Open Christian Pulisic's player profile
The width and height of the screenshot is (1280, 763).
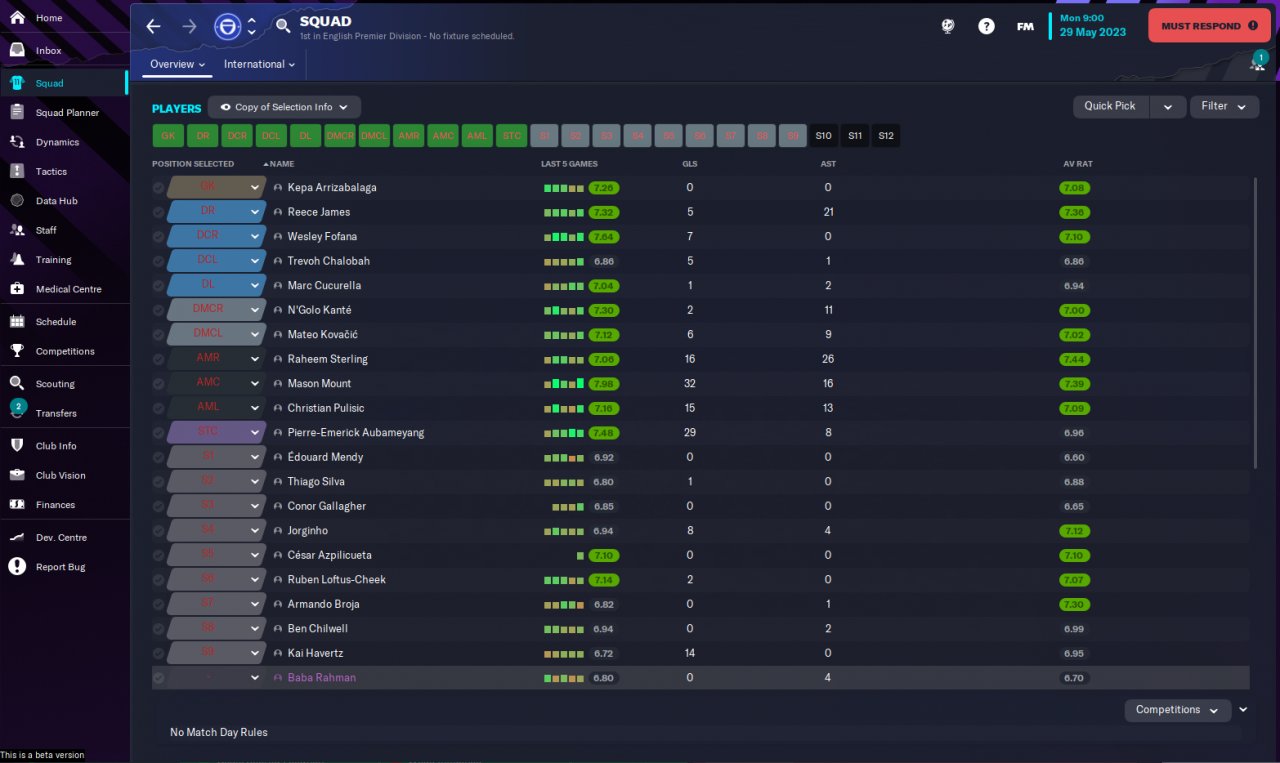326,408
